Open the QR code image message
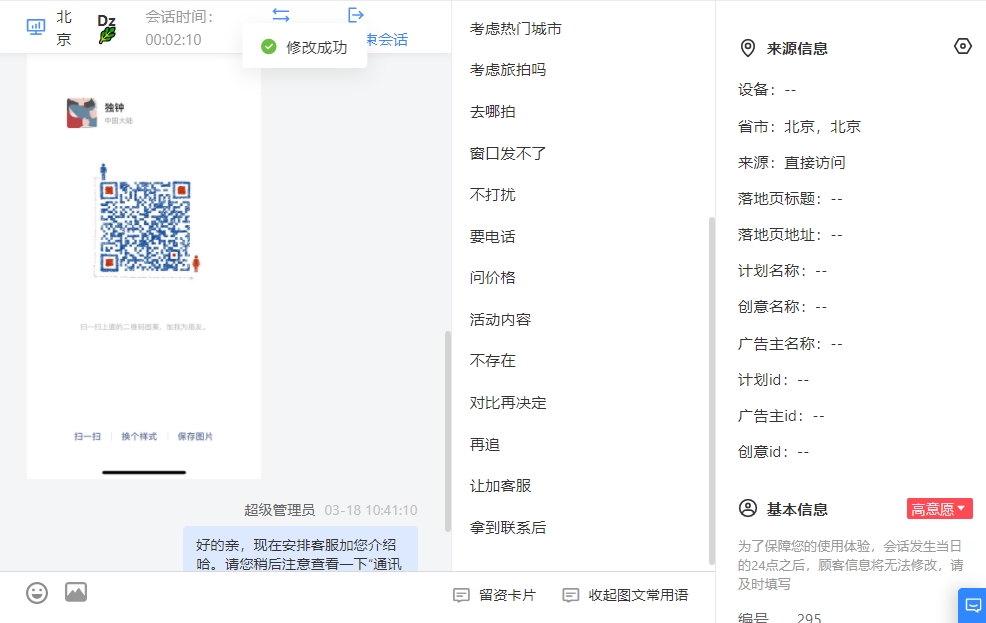The width and height of the screenshot is (986, 623). point(144,267)
